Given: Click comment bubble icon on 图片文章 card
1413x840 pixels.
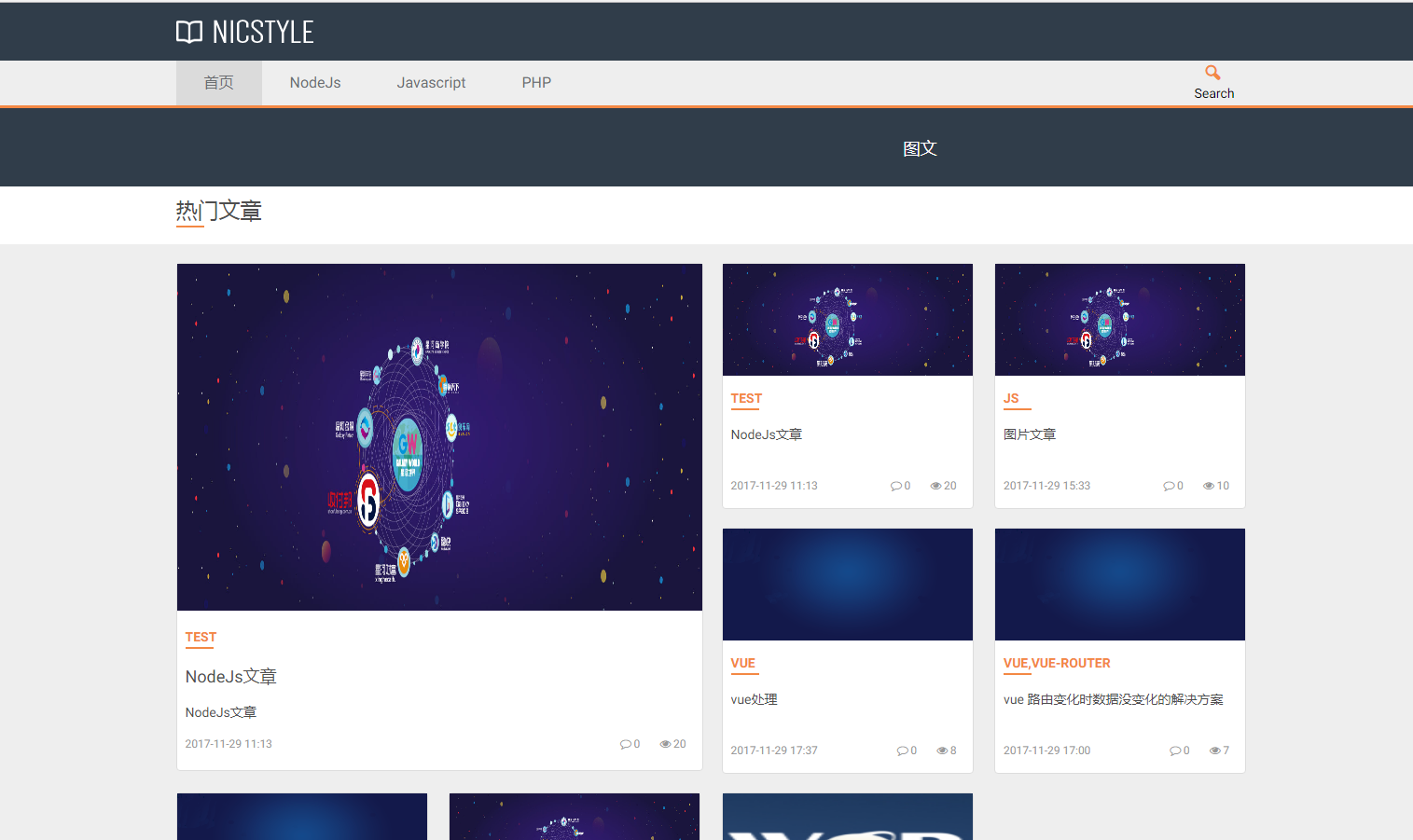Looking at the screenshot, I should 1169,486.
